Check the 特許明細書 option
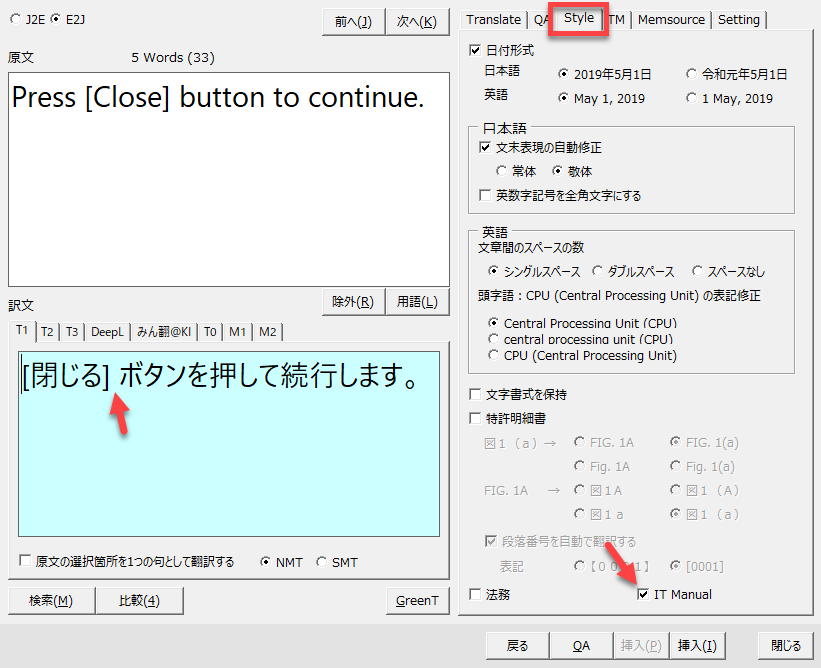Screen dimensions: 821x668 (x=475, y=418)
